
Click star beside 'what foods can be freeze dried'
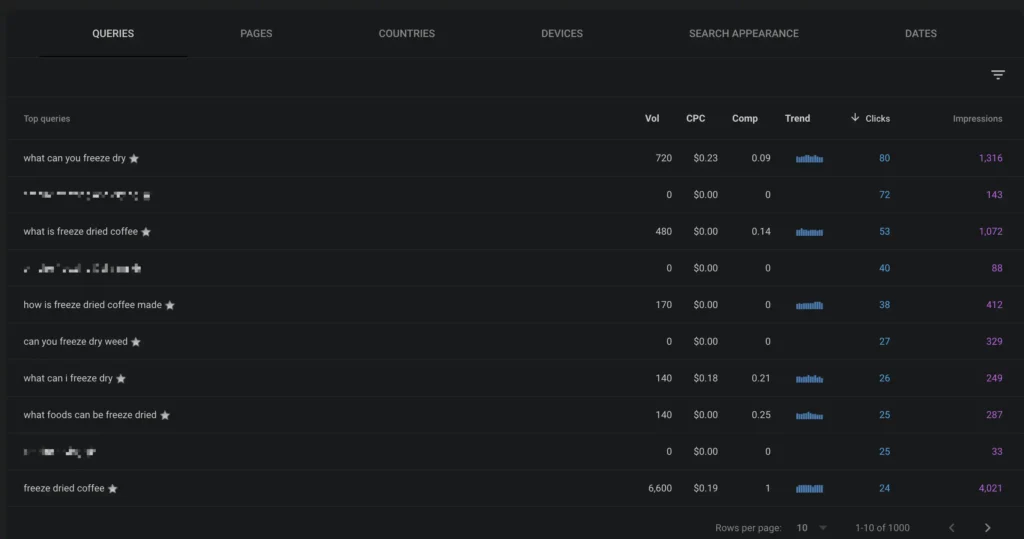tap(165, 415)
